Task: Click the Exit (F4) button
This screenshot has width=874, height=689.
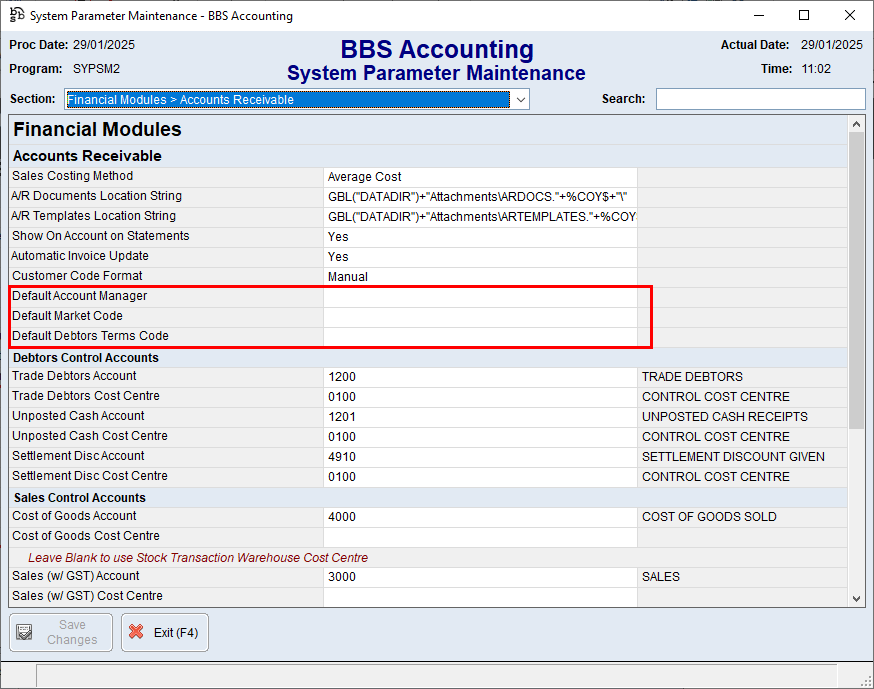Action: point(165,633)
